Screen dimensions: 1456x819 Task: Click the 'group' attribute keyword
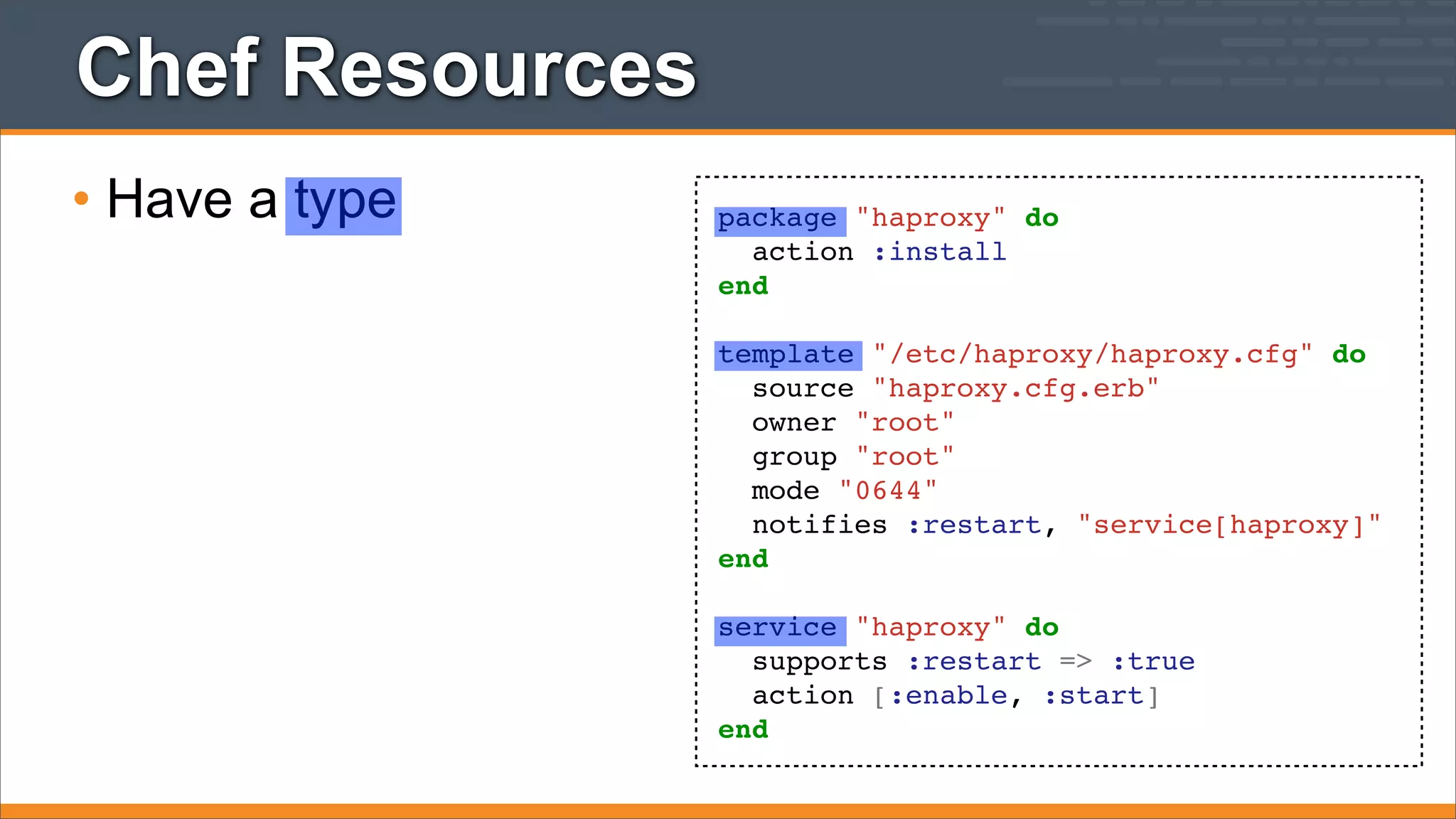click(794, 458)
